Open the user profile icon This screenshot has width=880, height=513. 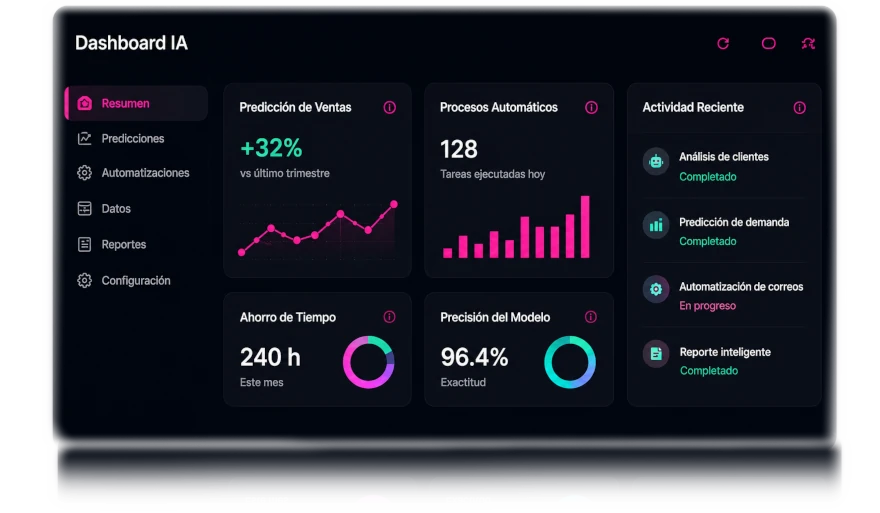click(x=808, y=43)
